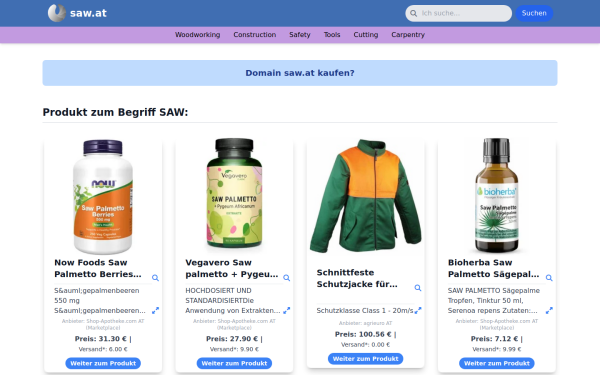The width and height of the screenshot is (600, 375).
Task: Select price text Preis: 7.12 €
Action: 494,339
